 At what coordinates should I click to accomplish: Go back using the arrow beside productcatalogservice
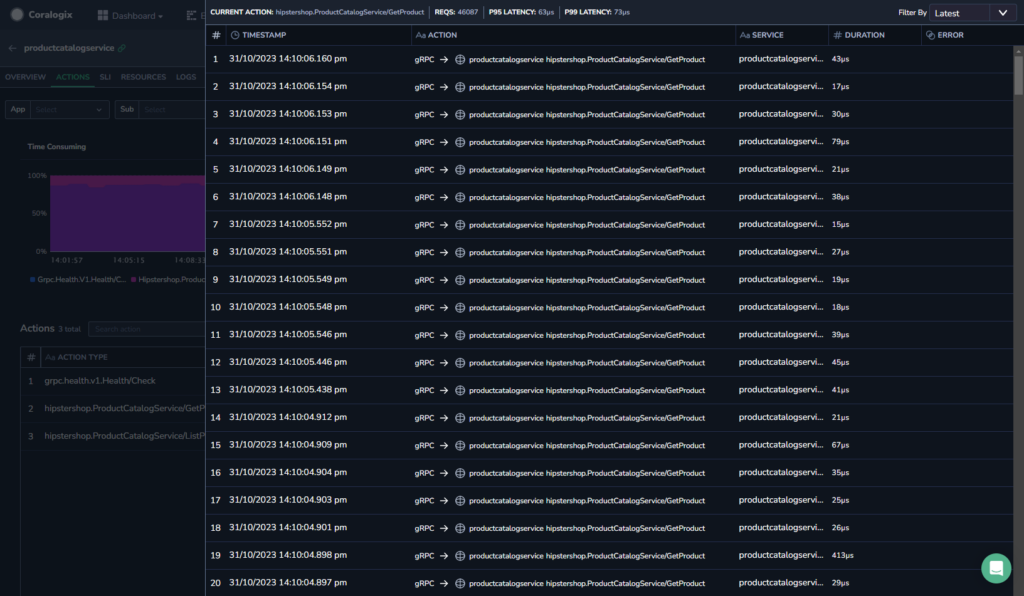click(12, 48)
